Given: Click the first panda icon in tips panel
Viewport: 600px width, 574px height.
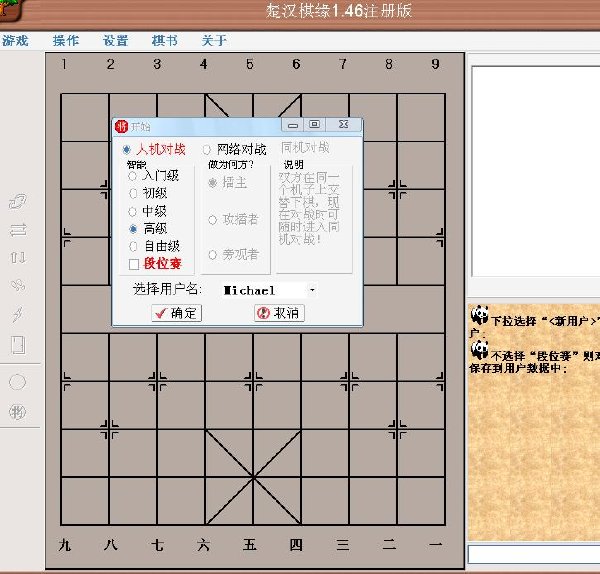Looking at the screenshot, I should [479, 315].
